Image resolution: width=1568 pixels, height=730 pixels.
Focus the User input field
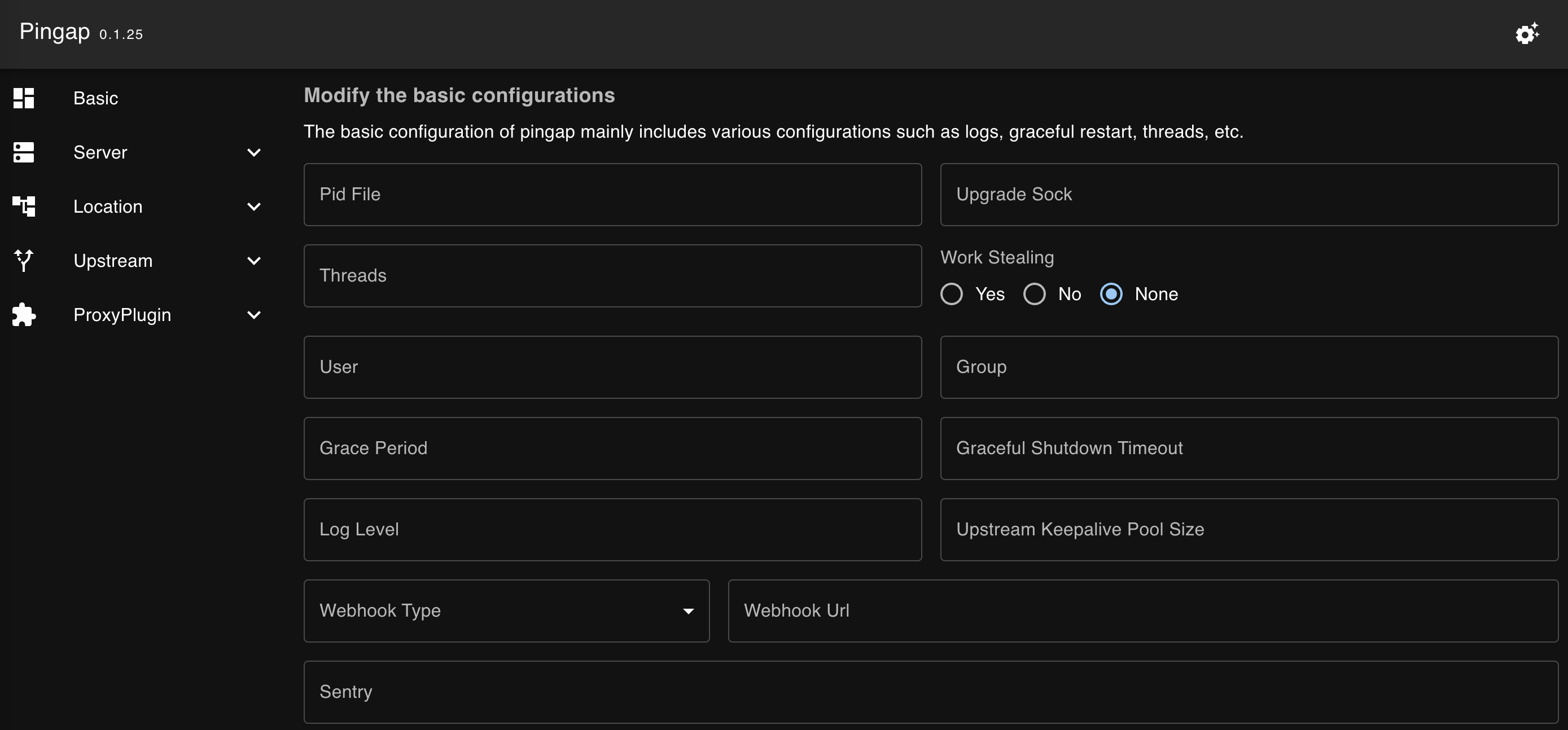click(612, 367)
